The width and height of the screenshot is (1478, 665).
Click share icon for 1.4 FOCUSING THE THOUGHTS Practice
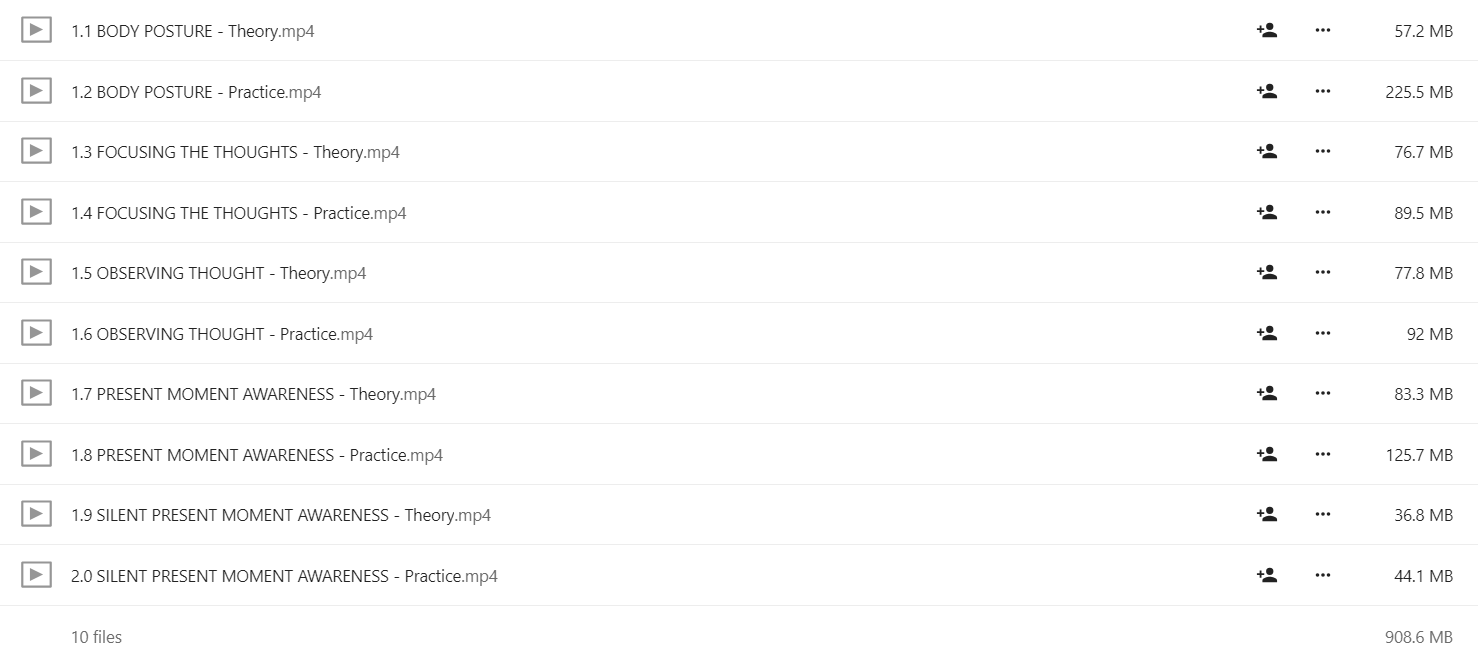pos(1267,212)
